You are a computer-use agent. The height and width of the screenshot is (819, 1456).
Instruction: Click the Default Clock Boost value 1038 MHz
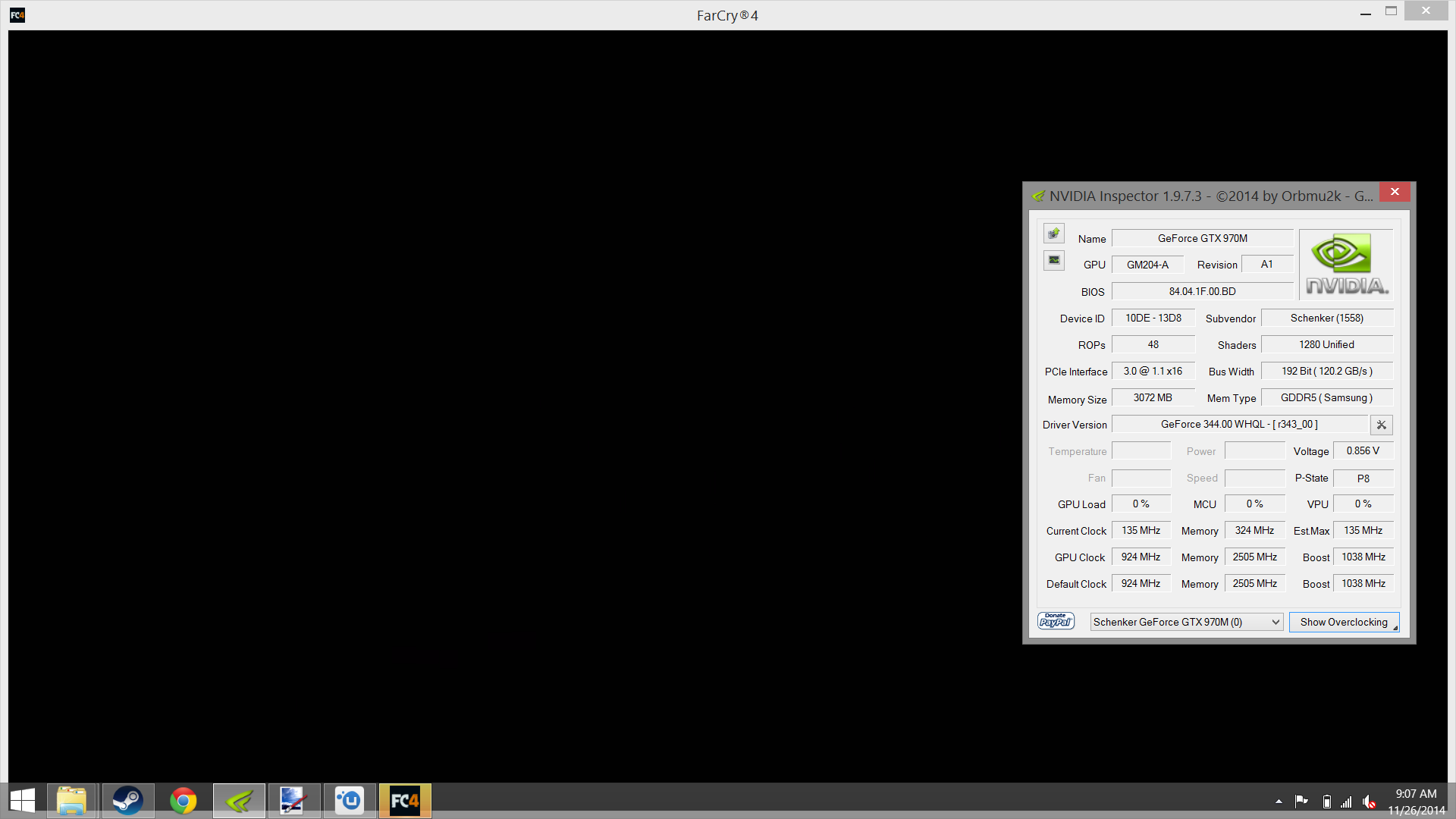1363,583
